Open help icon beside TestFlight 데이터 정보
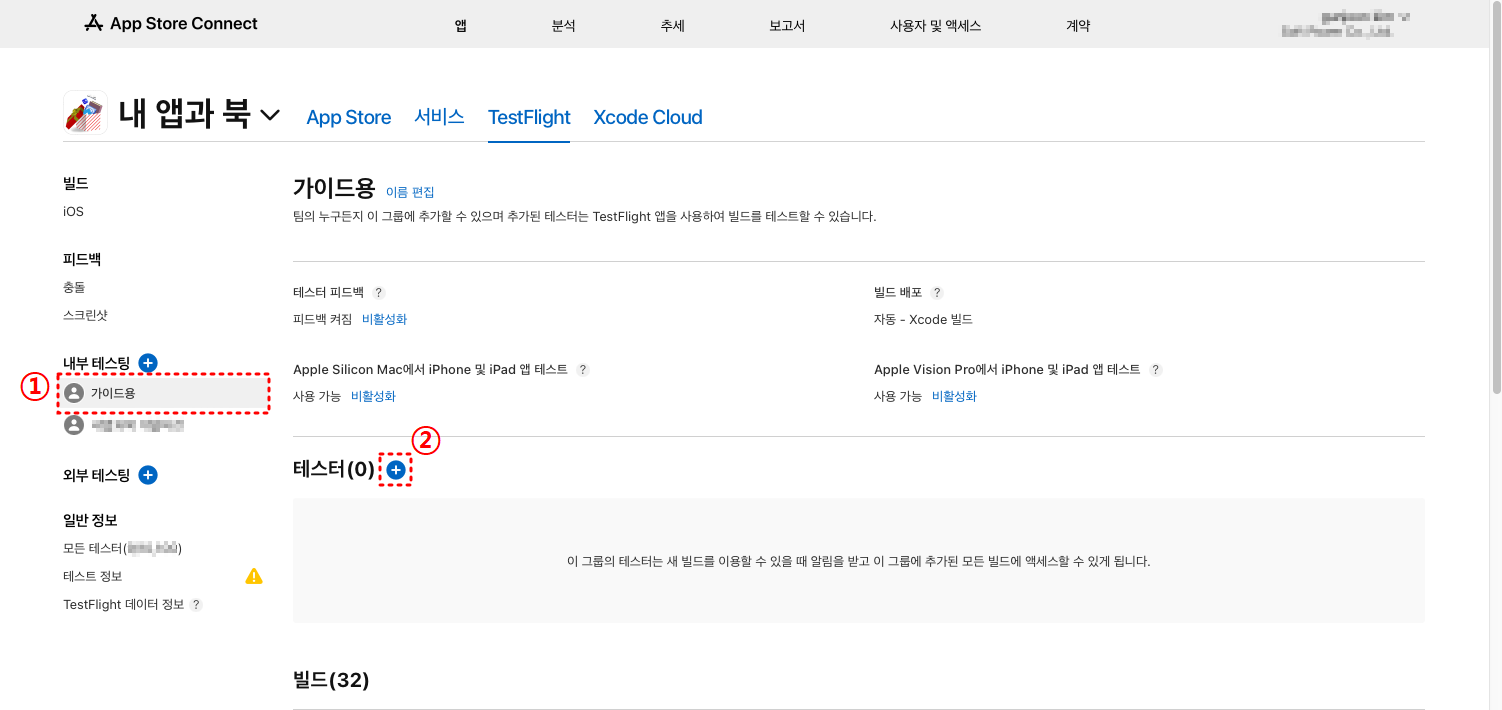The width and height of the screenshot is (1502, 710). pyautogui.click(x=196, y=605)
